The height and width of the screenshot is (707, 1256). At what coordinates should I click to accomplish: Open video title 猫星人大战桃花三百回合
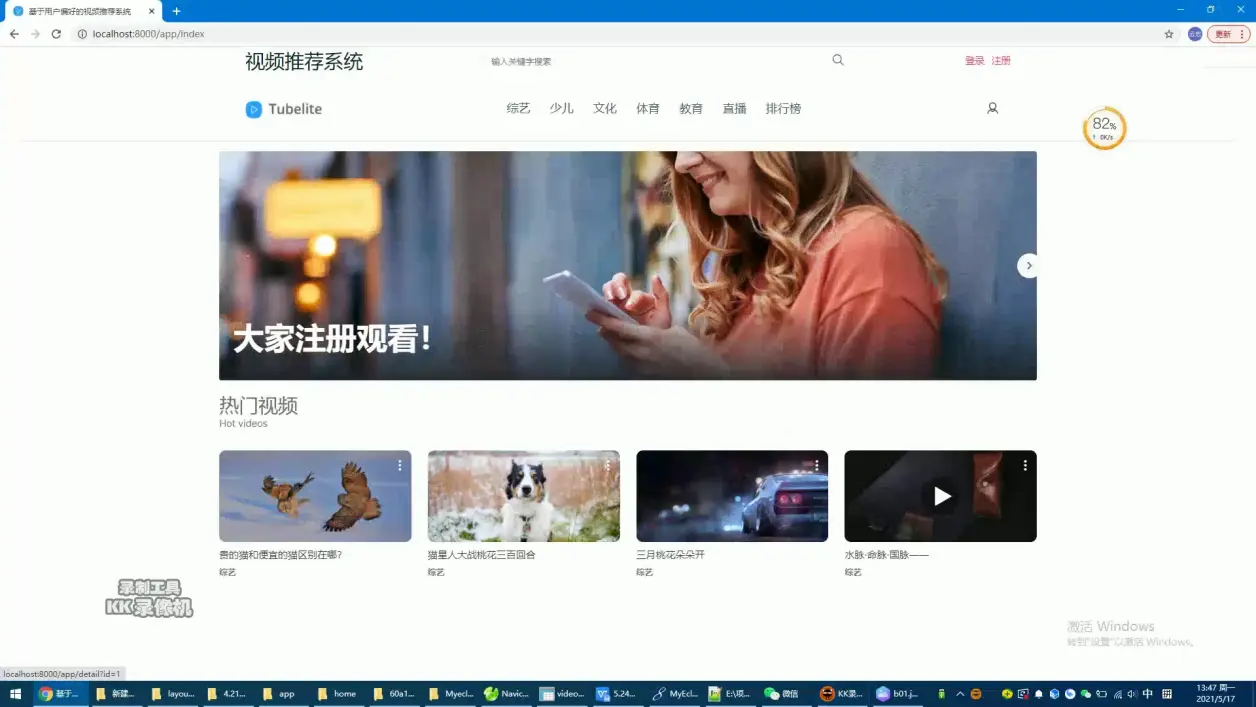coord(482,554)
